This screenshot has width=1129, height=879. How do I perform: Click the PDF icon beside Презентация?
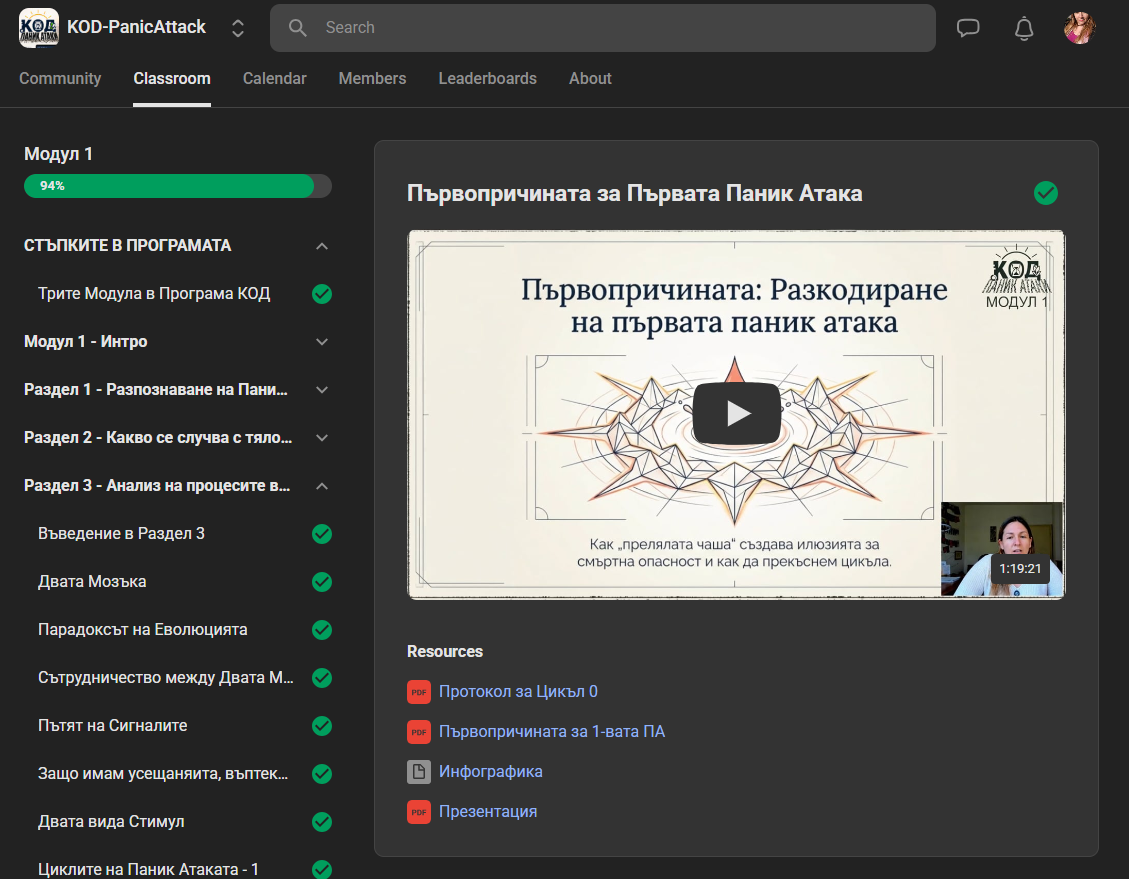coord(419,812)
